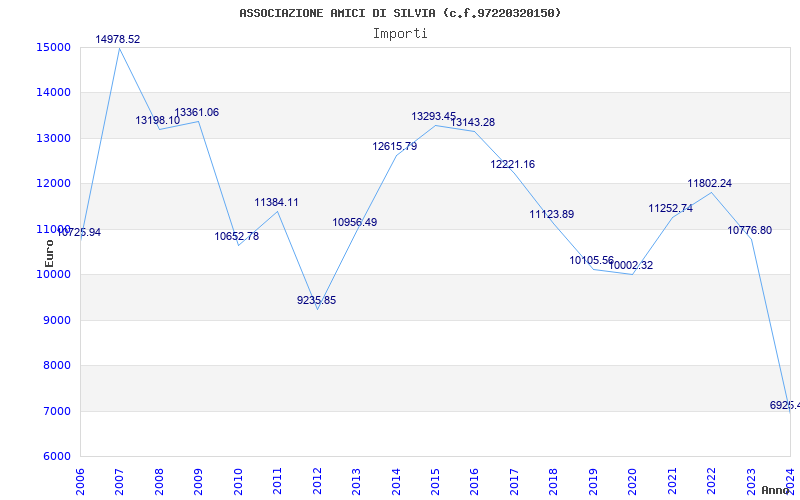Viewport: 800px width, 500px height.
Task: Click x-axis year label 2020
Action: (633, 482)
